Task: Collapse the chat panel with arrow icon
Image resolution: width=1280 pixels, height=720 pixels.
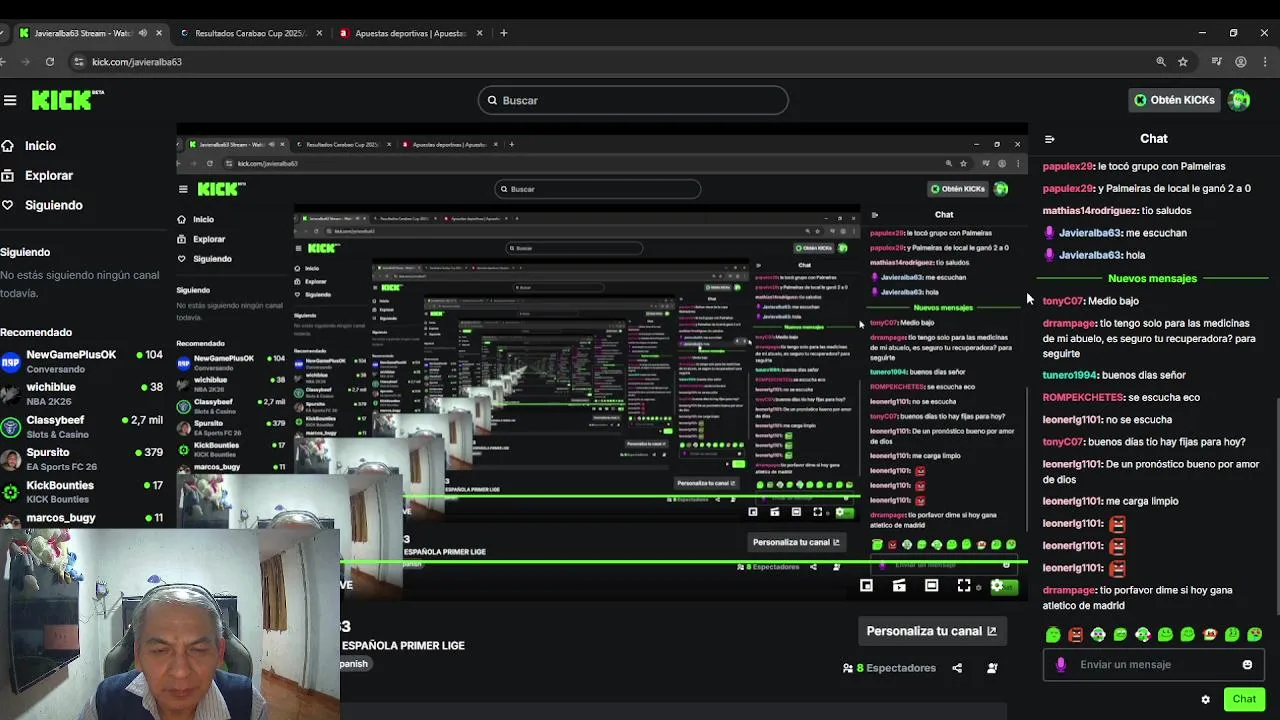Action: tap(1049, 139)
